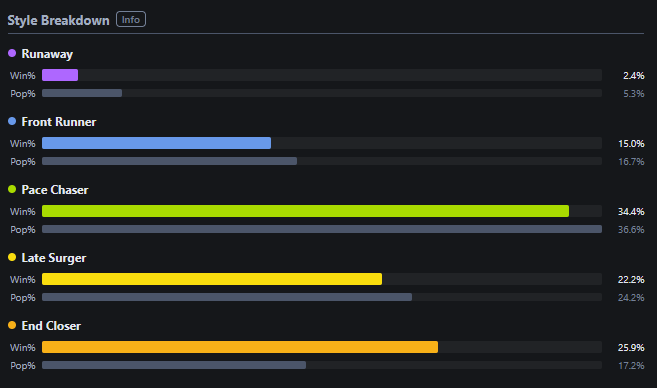Open the Info button beside Style Breakdown
The image size is (657, 388).
pyautogui.click(x=131, y=19)
